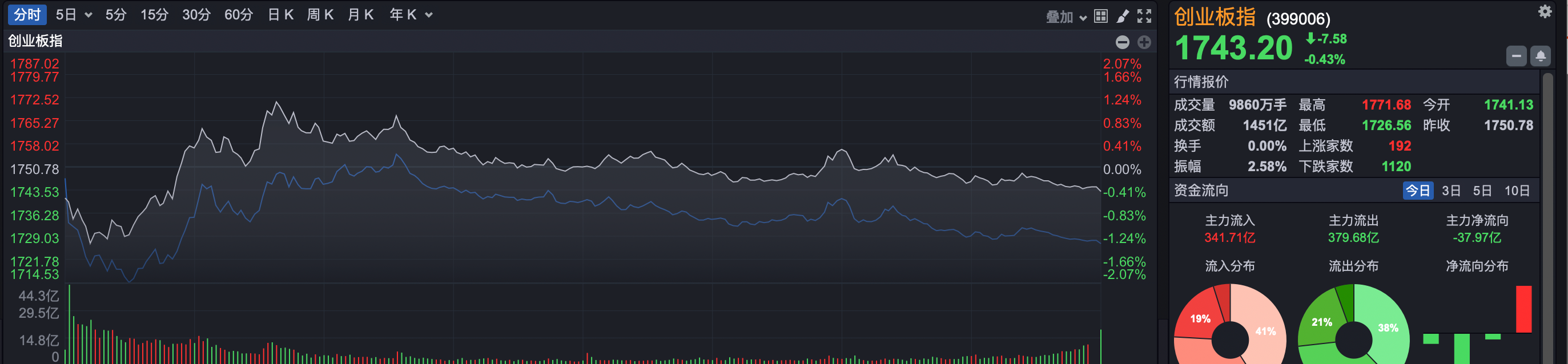The image size is (1568, 364).
Task: Click the 44.3亿 volume axis label
Action: pyautogui.click(x=39, y=296)
